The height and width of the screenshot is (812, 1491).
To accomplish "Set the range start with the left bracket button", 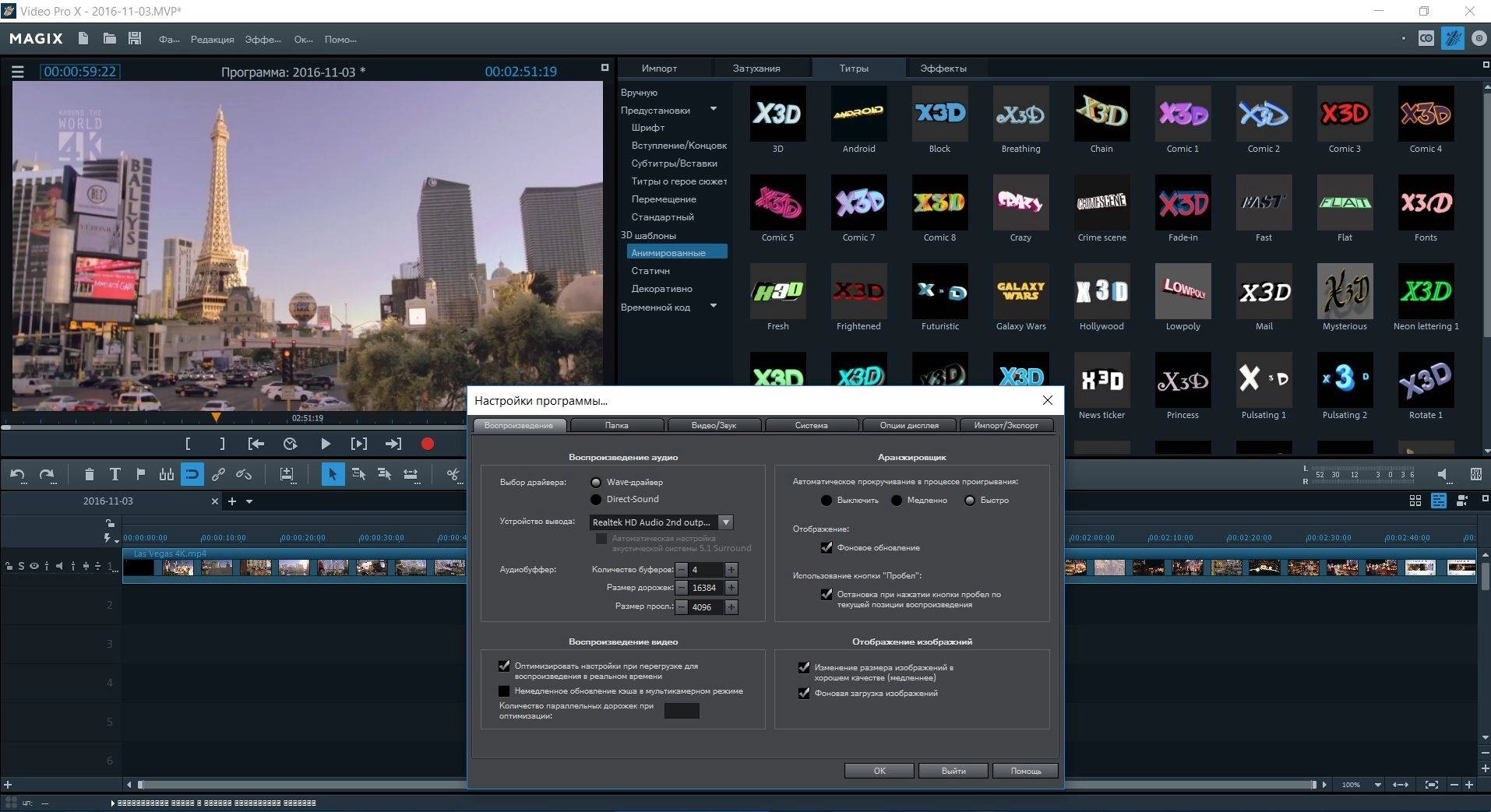I will [188, 444].
